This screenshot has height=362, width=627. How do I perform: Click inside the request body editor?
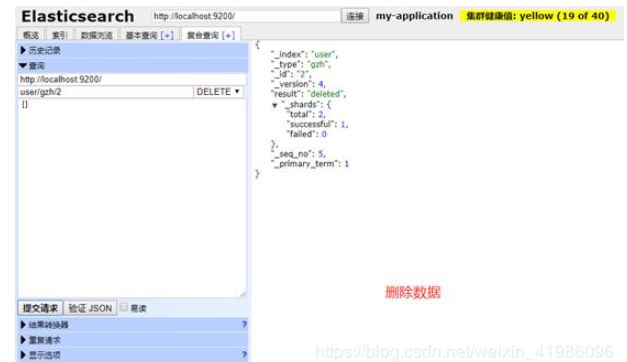click(132, 198)
